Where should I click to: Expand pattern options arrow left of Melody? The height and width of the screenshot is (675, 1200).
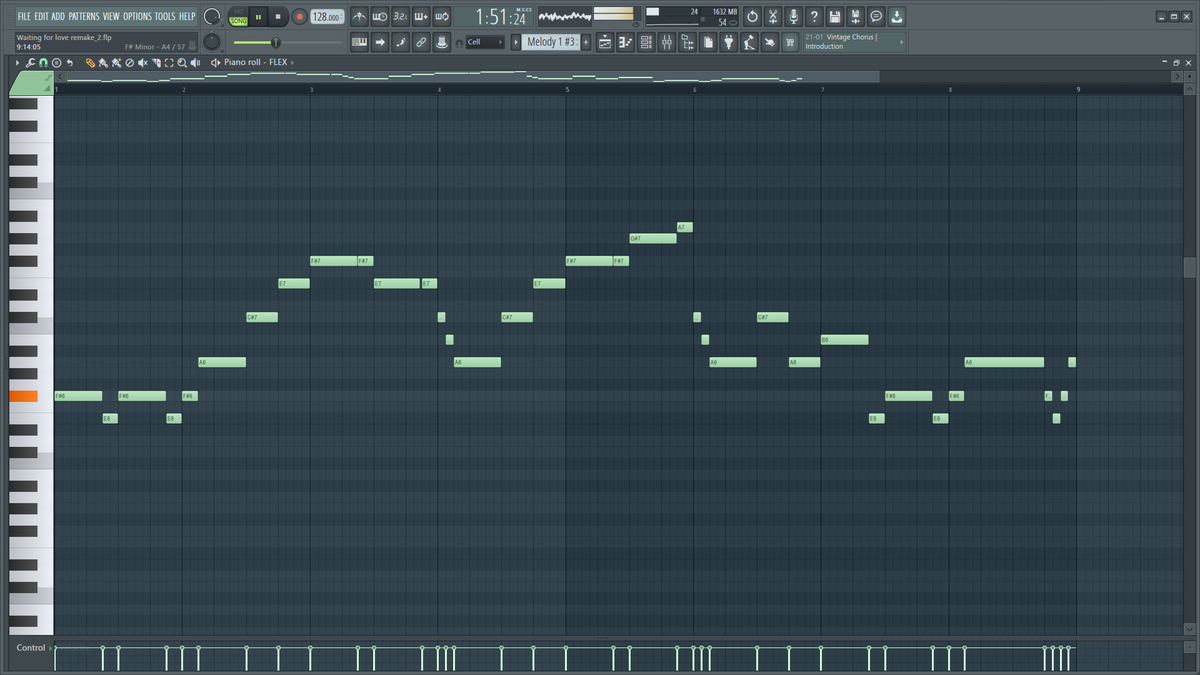click(x=516, y=42)
